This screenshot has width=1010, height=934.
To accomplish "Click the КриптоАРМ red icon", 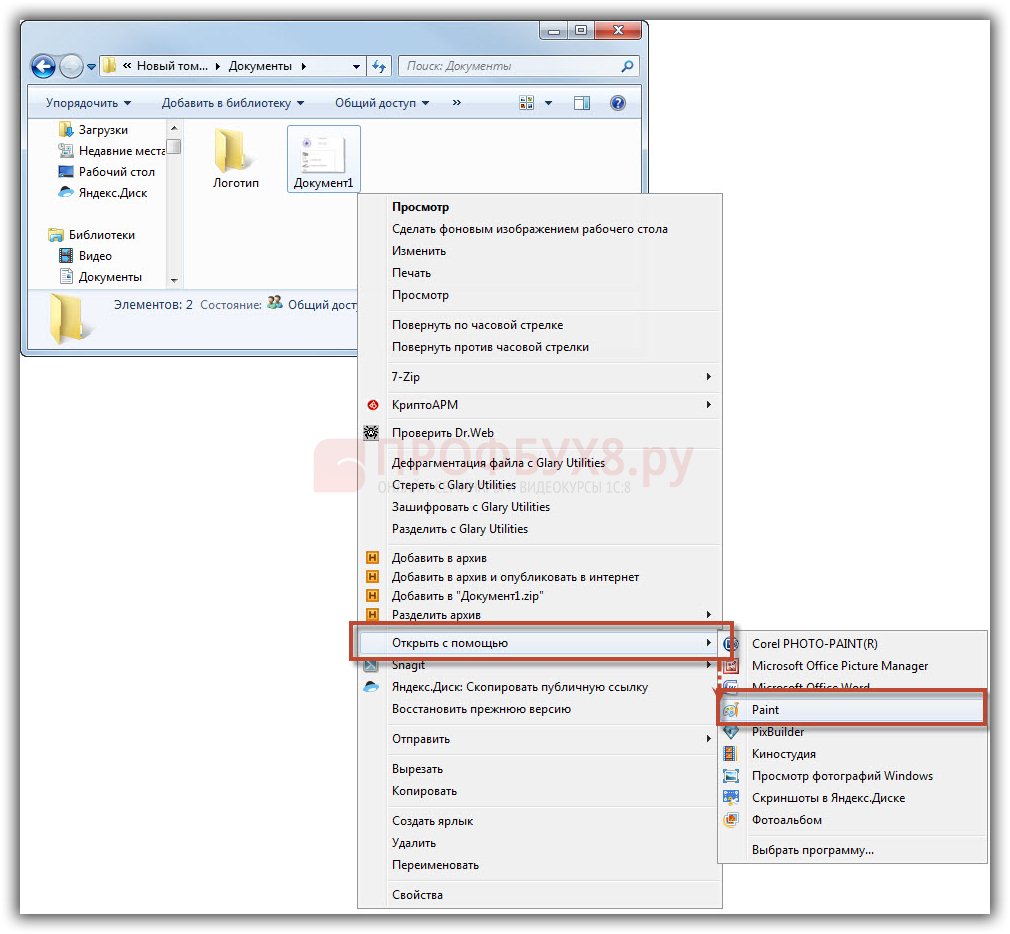I will tap(371, 405).
